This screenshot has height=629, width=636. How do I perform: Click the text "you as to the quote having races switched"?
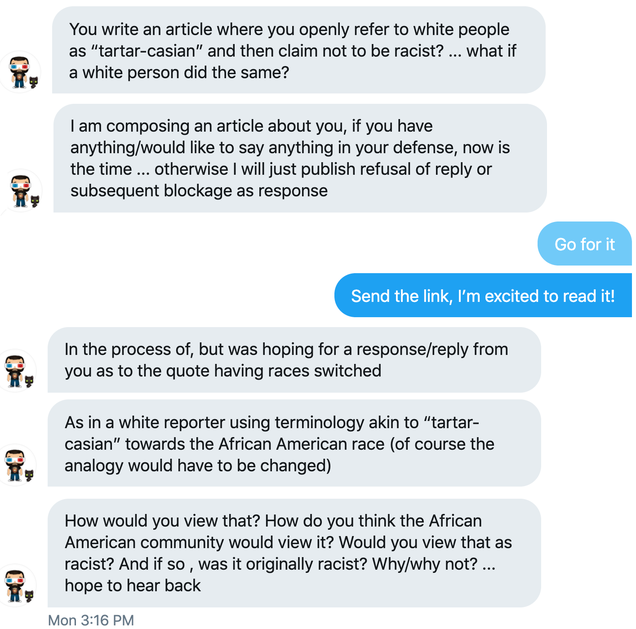click(x=223, y=371)
